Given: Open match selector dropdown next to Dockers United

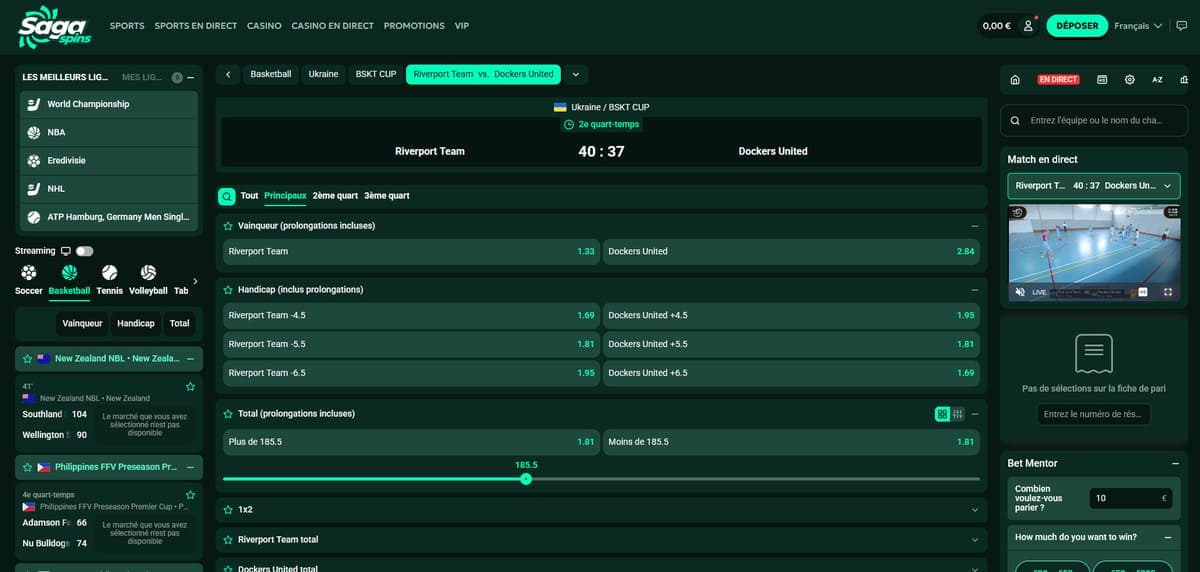Looking at the screenshot, I should (576, 74).
